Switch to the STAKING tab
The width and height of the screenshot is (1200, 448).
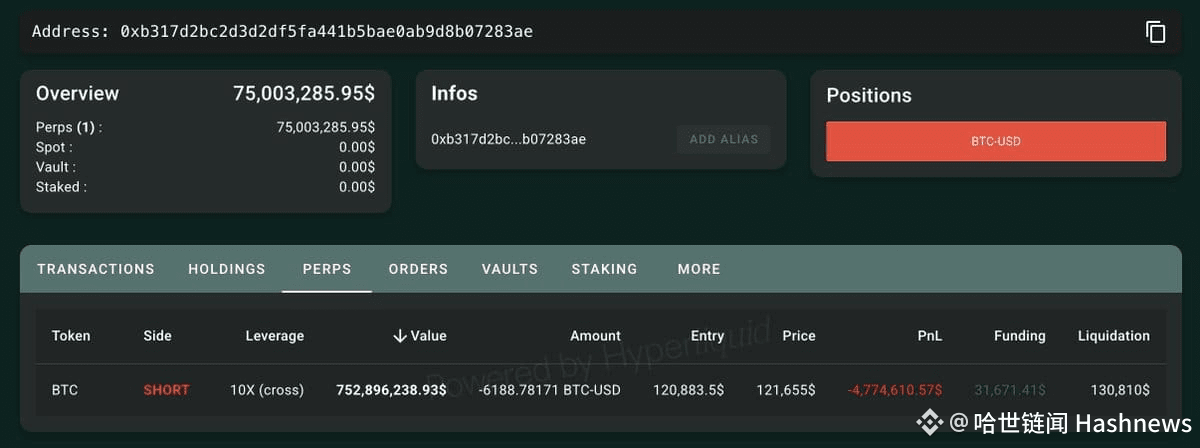(604, 269)
